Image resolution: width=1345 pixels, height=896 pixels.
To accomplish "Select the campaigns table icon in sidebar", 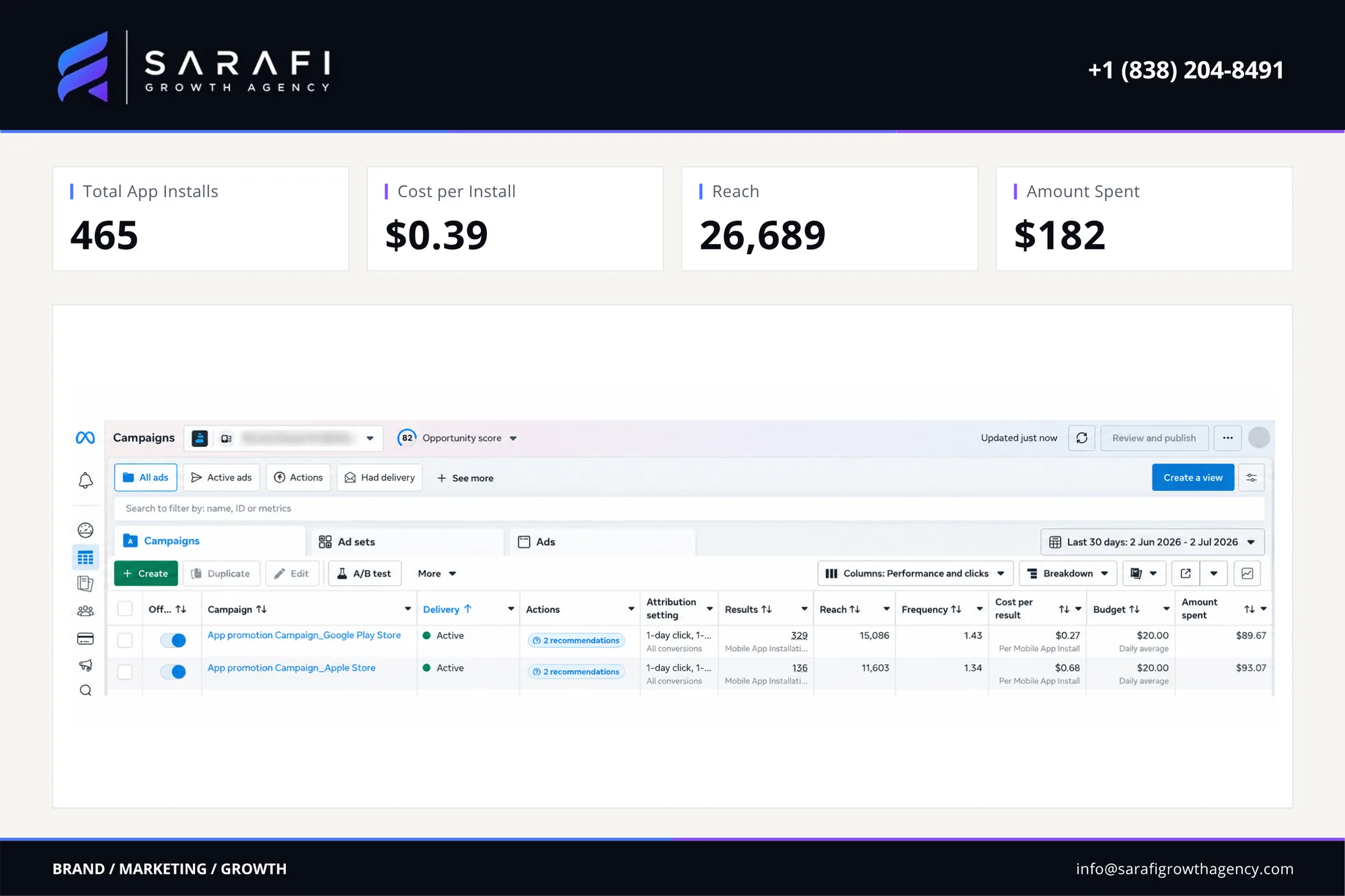I will (x=85, y=558).
